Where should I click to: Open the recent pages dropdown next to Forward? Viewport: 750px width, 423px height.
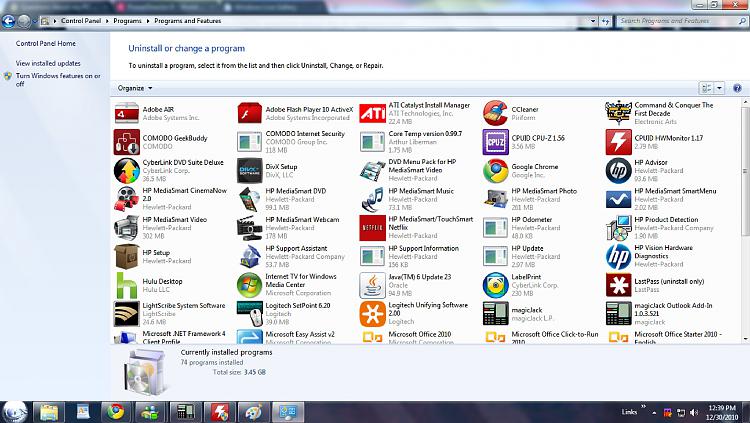[x=34, y=21]
